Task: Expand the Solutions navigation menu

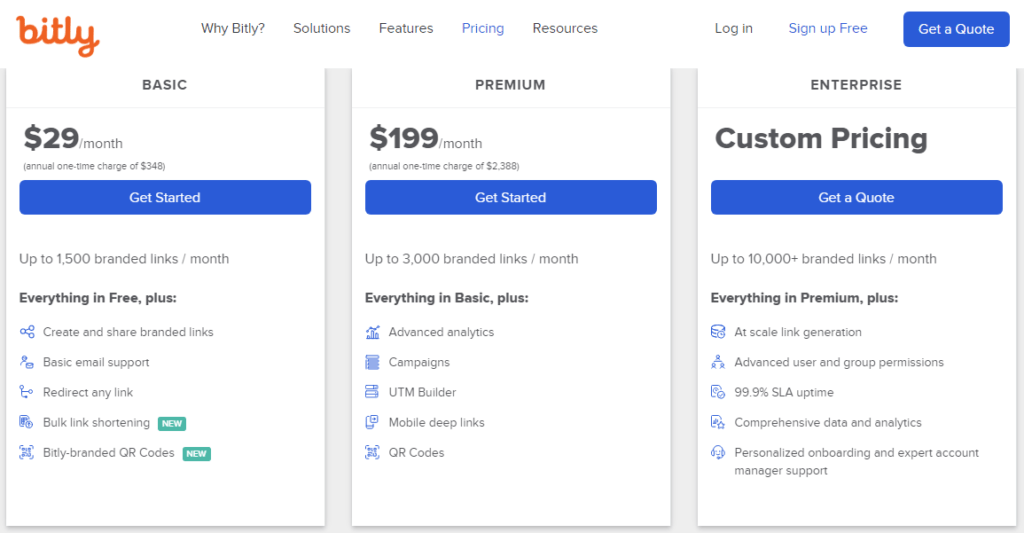Action: [x=321, y=28]
